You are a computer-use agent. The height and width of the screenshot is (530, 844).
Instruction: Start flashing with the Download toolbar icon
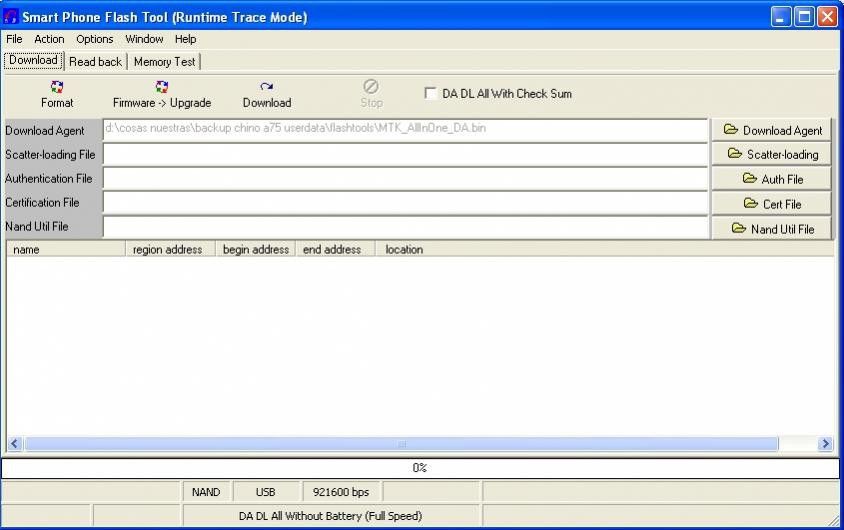pyautogui.click(x=266, y=94)
